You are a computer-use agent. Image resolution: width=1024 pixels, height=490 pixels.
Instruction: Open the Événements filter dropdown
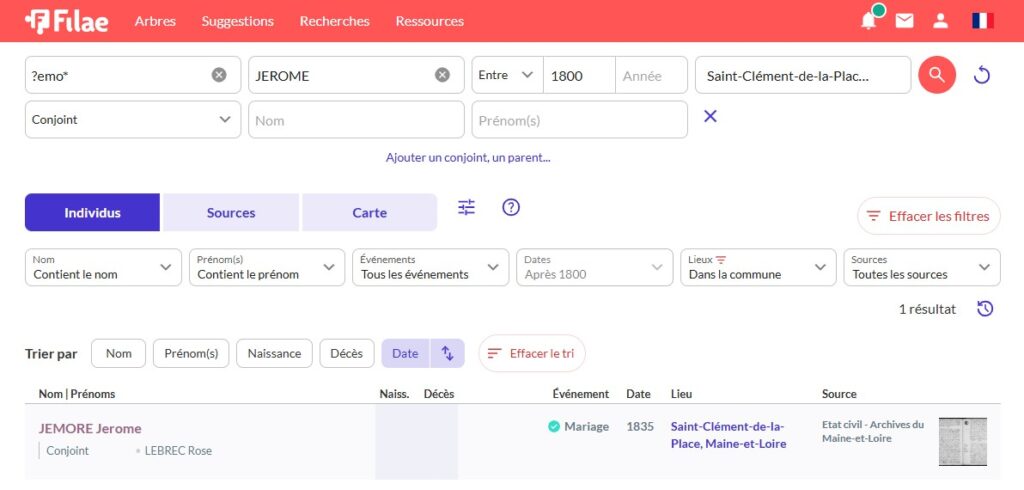coord(430,267)
